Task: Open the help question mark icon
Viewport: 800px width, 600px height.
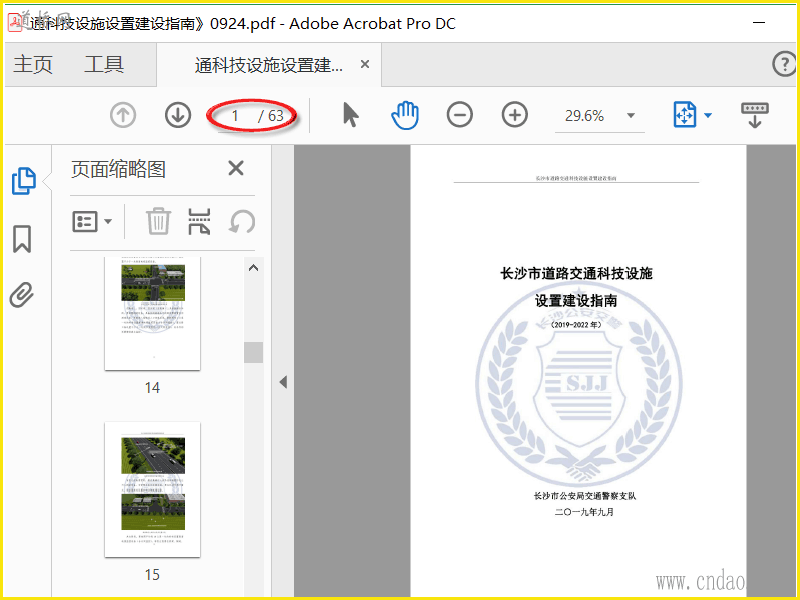Action: (x=785, y=64)
